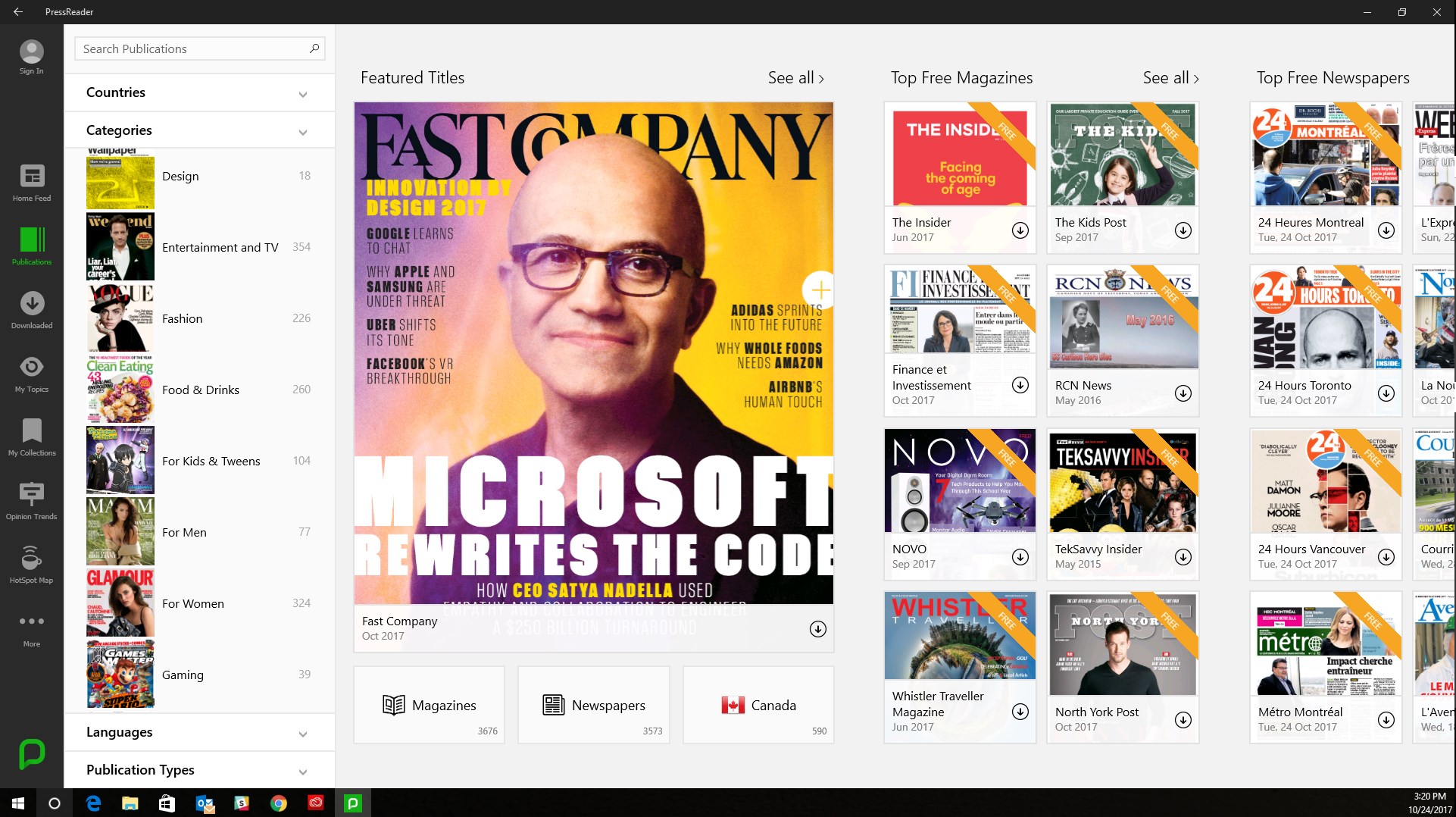Image resolution: width=1456 pixels, height=817 pixels.
Task: Open the HotSpot Map
Action: pyautogui.click(x=31, y=563)
